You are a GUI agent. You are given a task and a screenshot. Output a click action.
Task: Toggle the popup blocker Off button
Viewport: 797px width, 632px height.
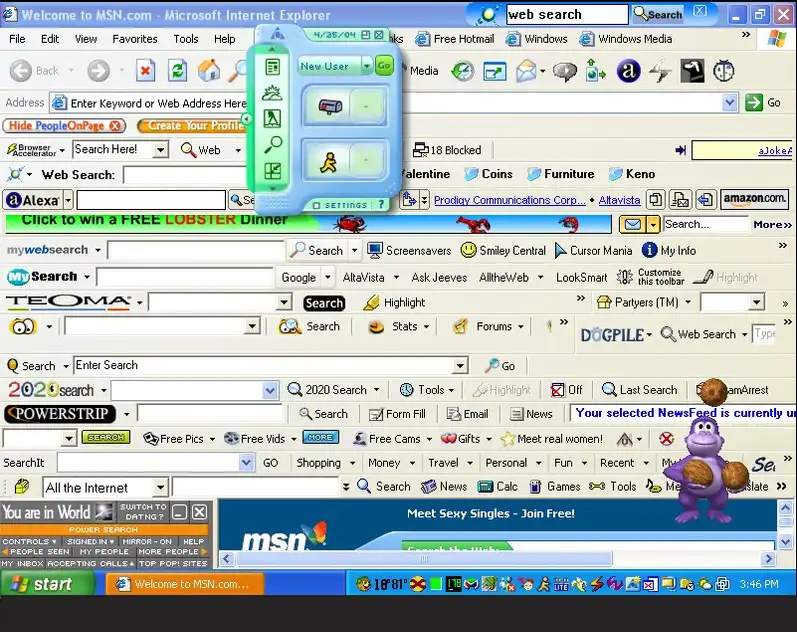pyautogui.click(x=566, y=390)
